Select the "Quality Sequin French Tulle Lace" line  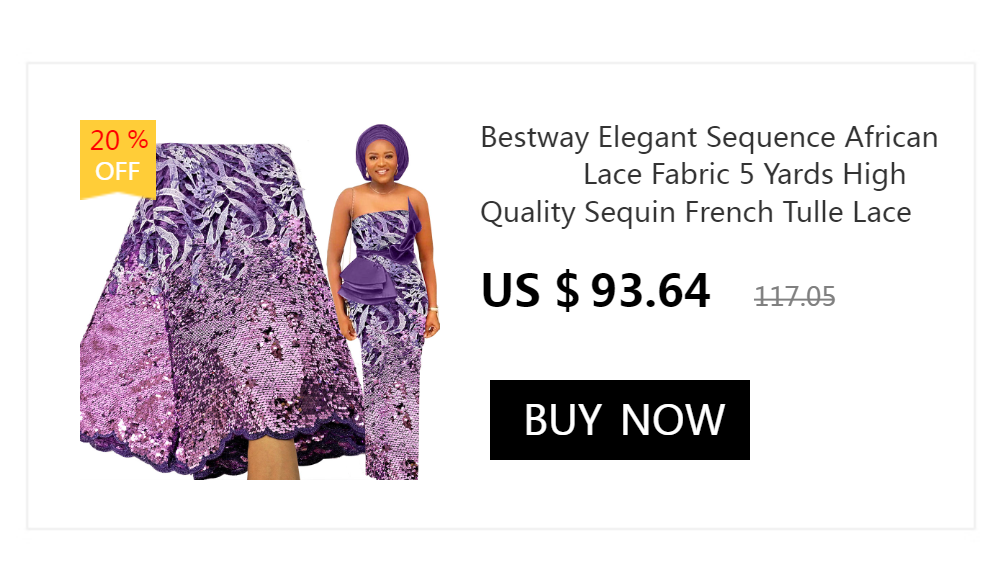coord(696,212)
